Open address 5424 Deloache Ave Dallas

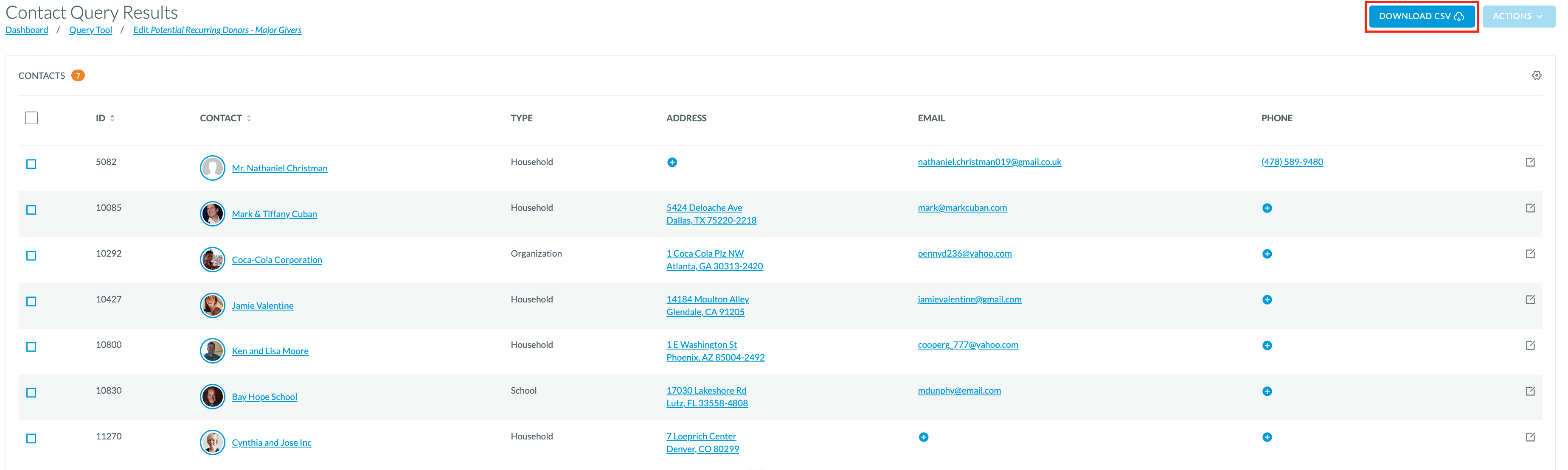[711, 214]
